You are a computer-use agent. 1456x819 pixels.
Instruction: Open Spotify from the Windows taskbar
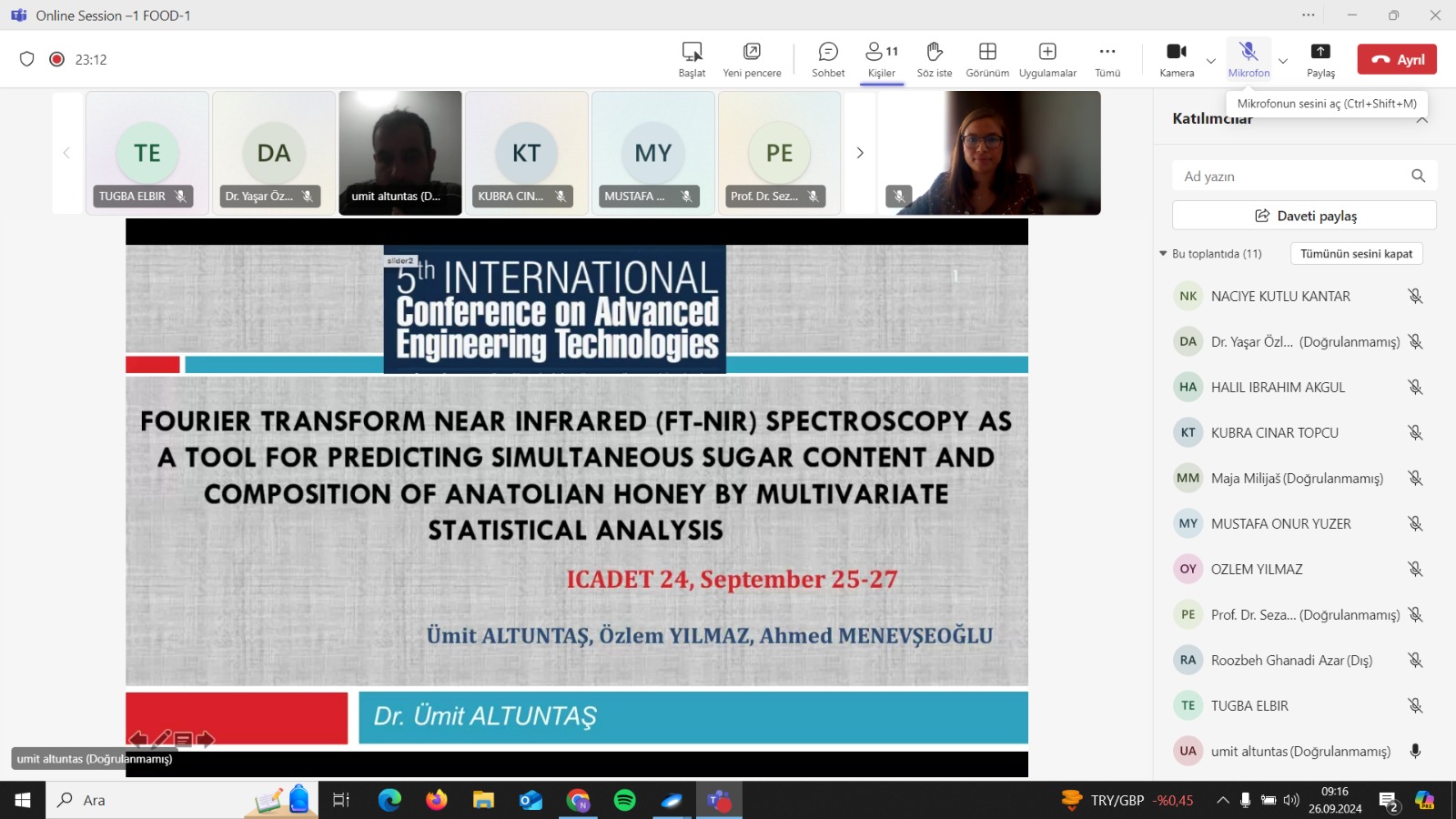coord(625,801)
